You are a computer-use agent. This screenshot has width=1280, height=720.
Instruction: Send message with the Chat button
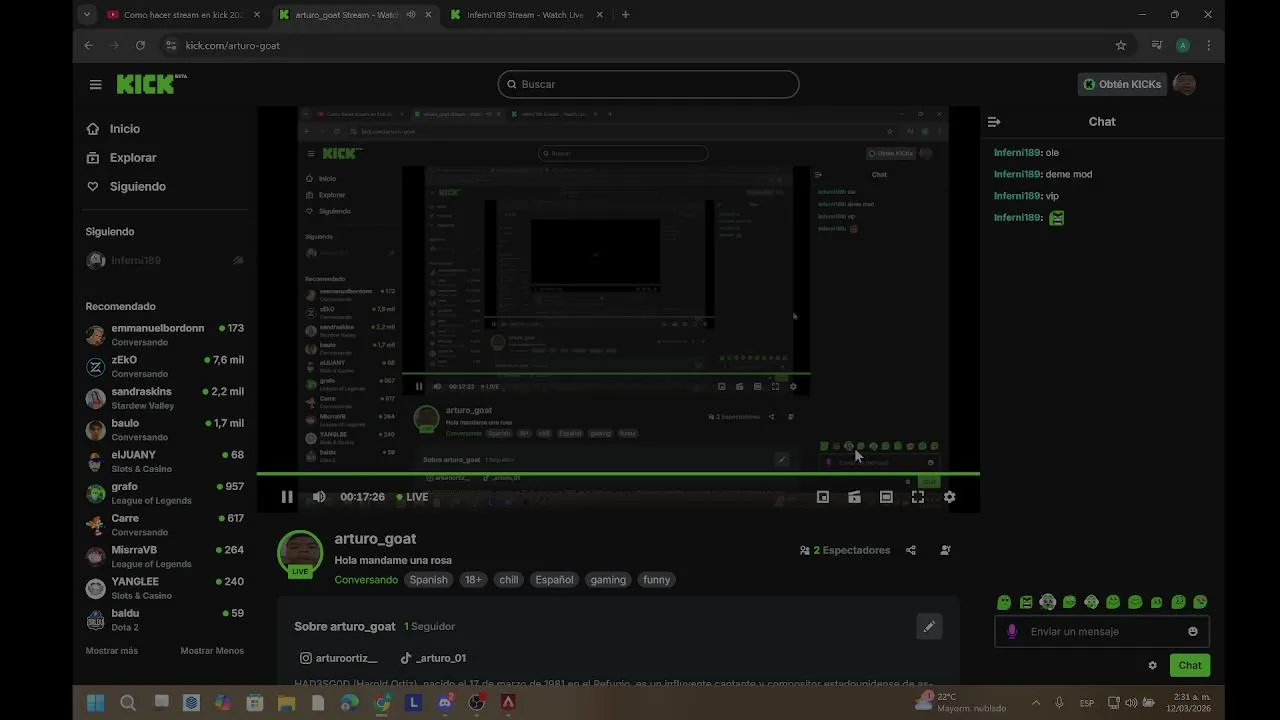pyautogui.click(x=1190, y=665)
